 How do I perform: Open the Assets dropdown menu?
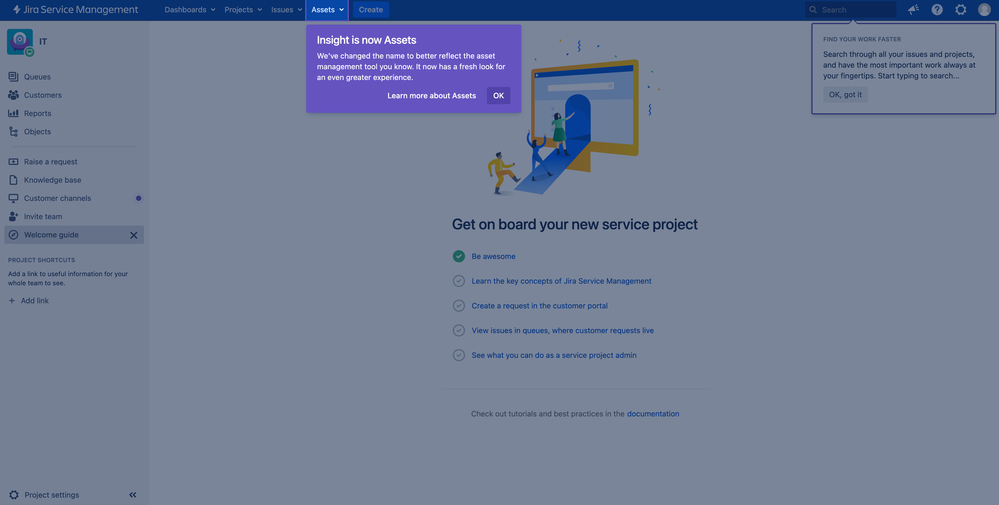click(327, 10)
